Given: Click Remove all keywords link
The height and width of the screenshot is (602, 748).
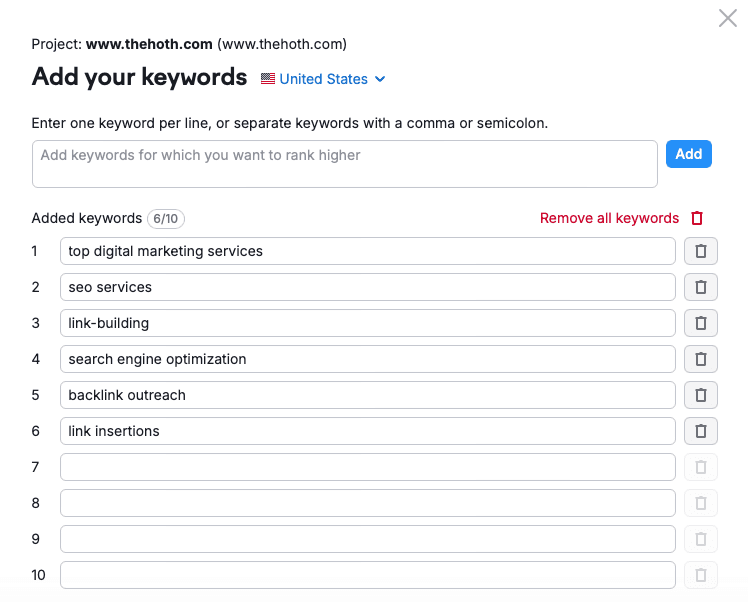Looking at the screenshot, I should pos(609,218).
